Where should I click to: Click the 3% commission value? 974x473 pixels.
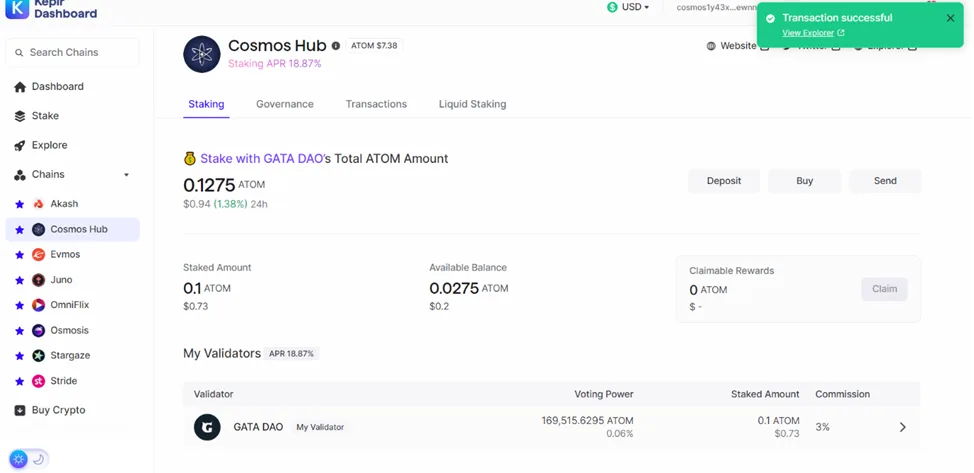(822, 428)
